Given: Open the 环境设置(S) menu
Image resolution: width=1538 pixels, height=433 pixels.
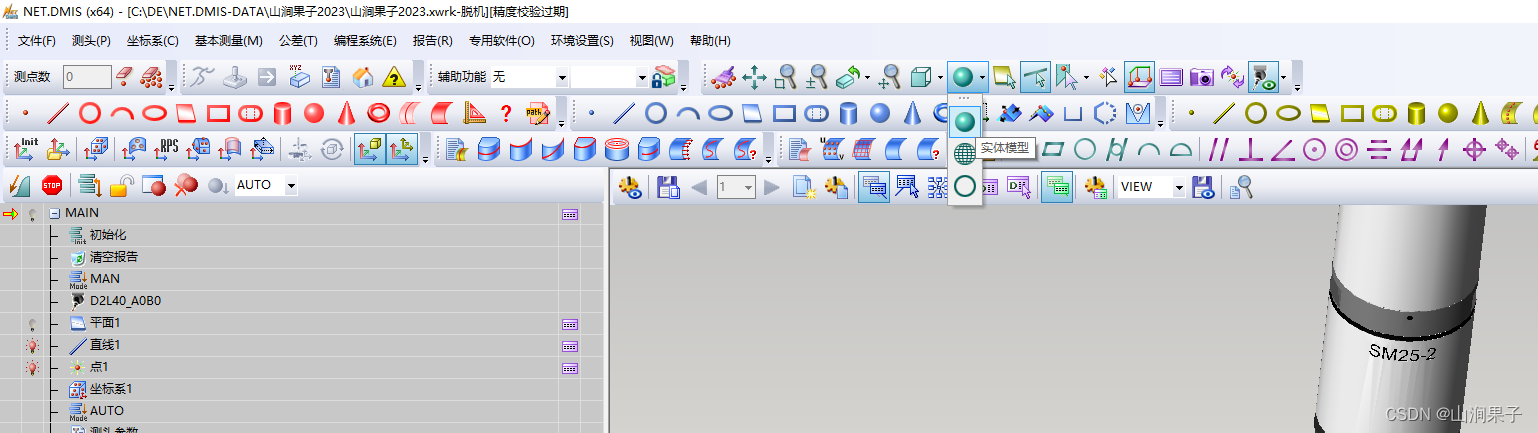Looking at the screenshot, I should [x=582, y=41].
